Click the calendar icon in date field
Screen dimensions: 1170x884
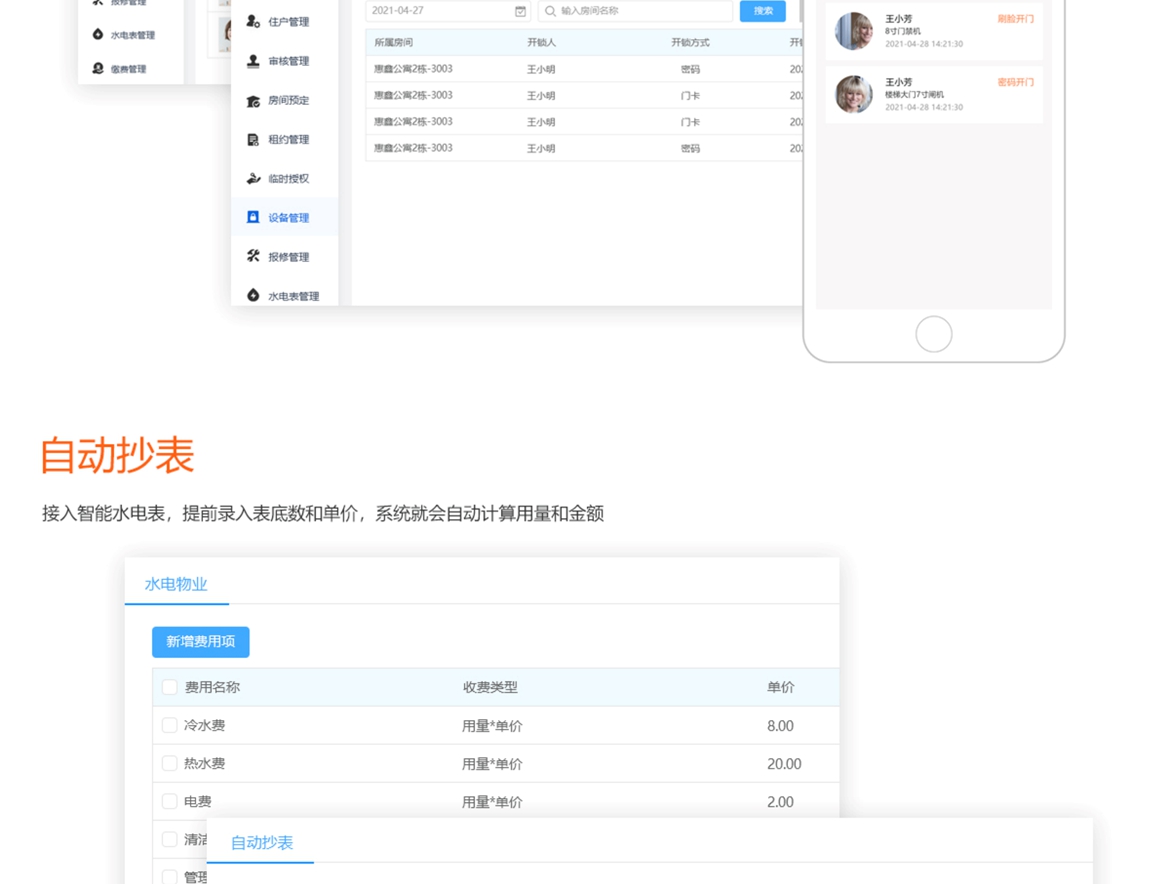tap(520, 11)
